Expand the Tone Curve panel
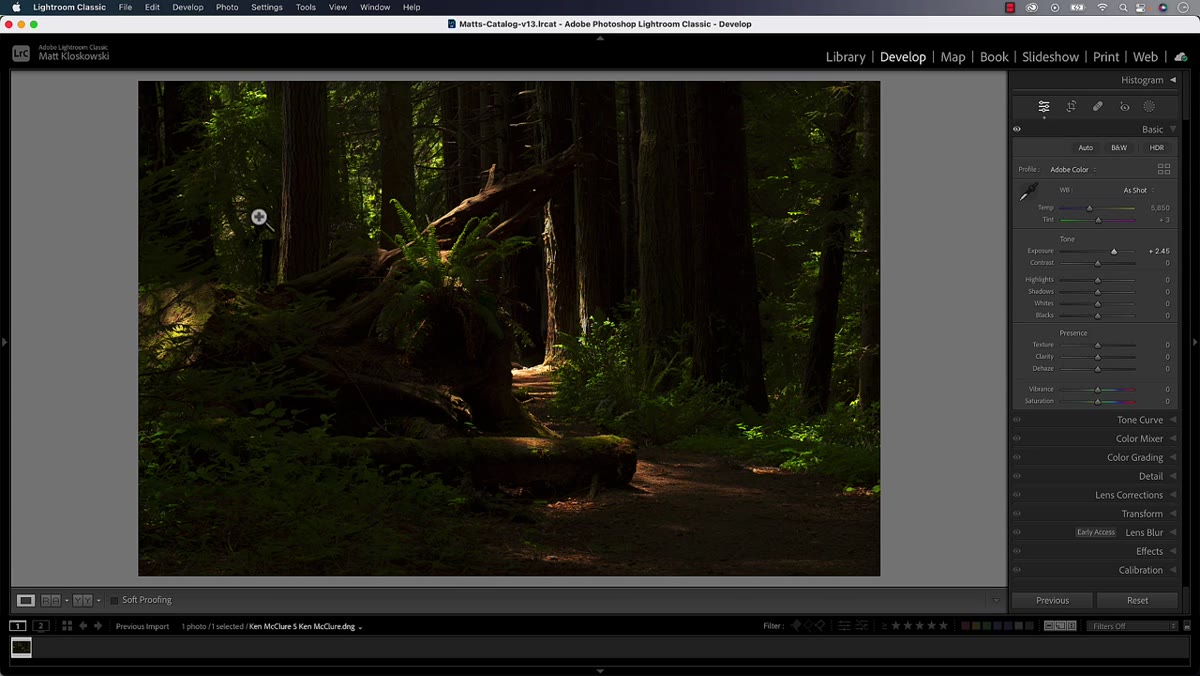This screenshot has width=1200, height=676. (1173, 420)
